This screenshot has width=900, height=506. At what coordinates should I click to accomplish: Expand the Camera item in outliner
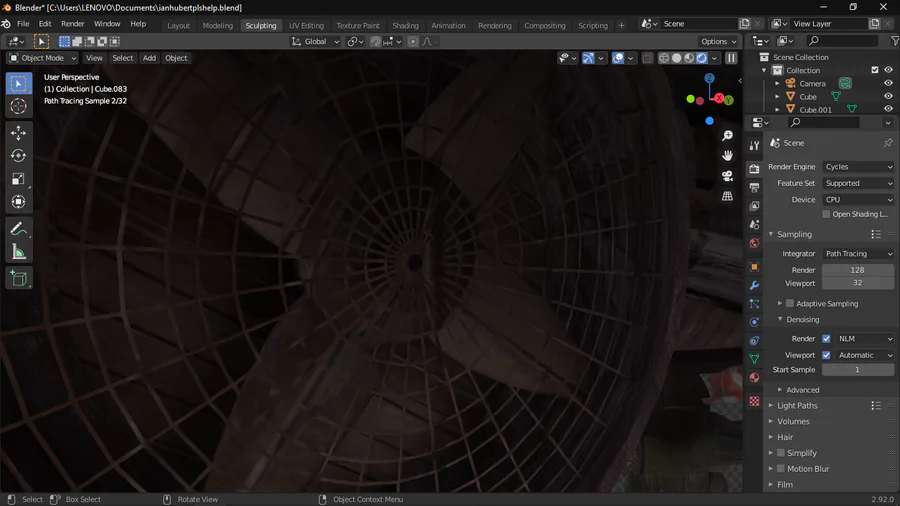pos(777,83)
